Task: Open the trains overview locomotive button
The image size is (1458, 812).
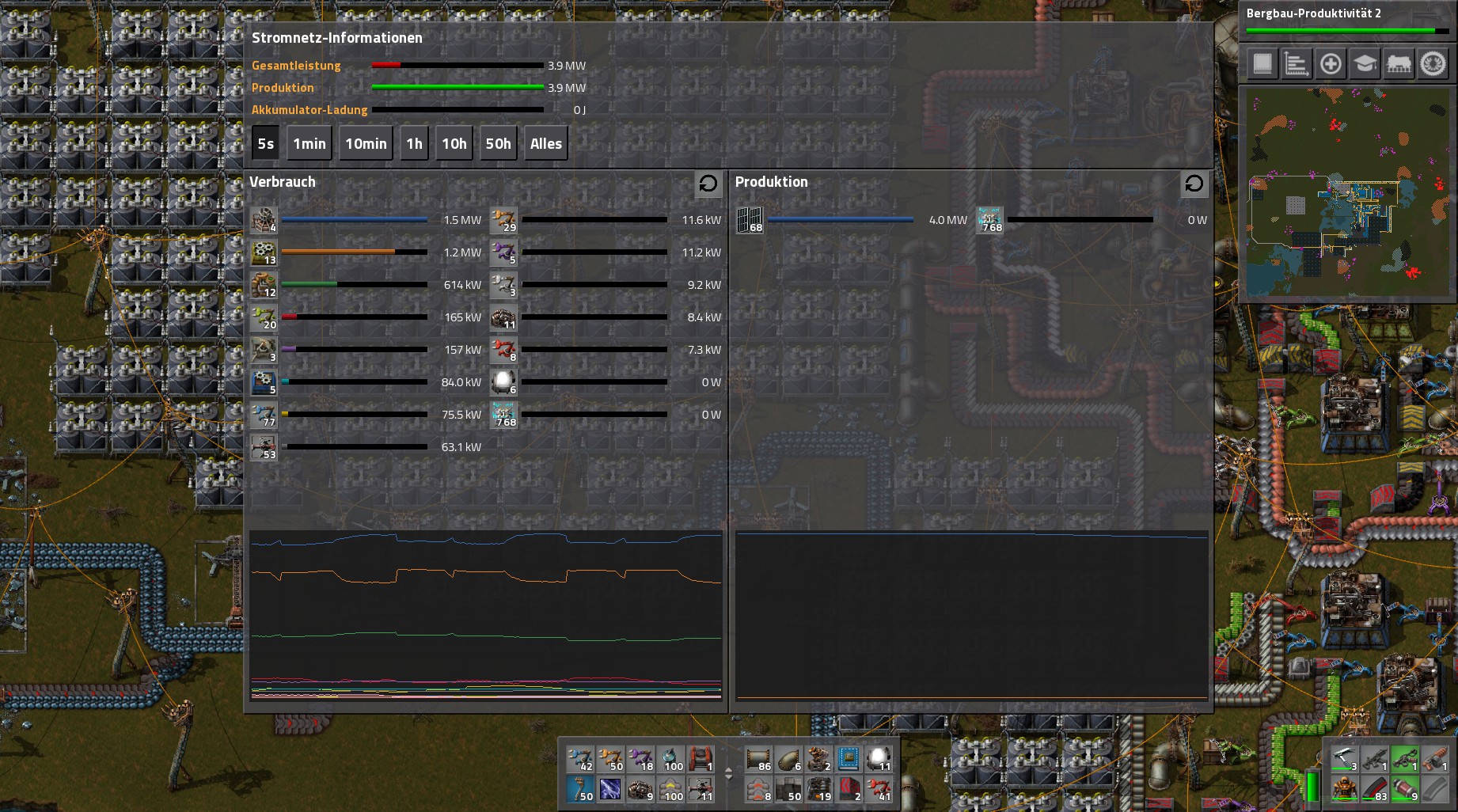Action: pos(1399,64)
